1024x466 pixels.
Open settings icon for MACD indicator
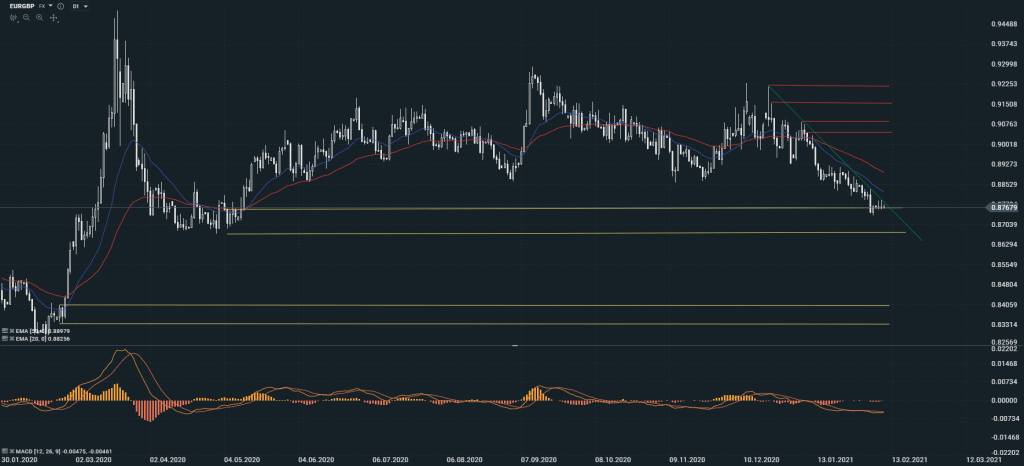(x=5, y=451)
